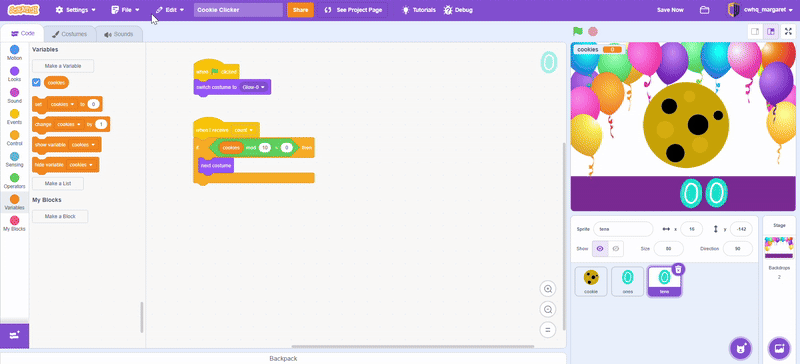Switch to the Costumes tab
Image resolution: width=800 pixels, height=364 pixels.
tap(70, 34)
